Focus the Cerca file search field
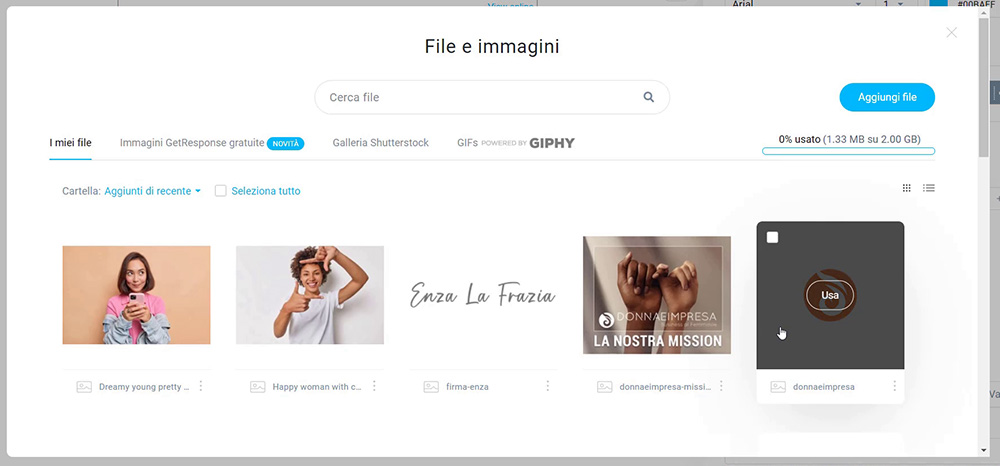Screen dimensions: 1000x466 point(480,97)
